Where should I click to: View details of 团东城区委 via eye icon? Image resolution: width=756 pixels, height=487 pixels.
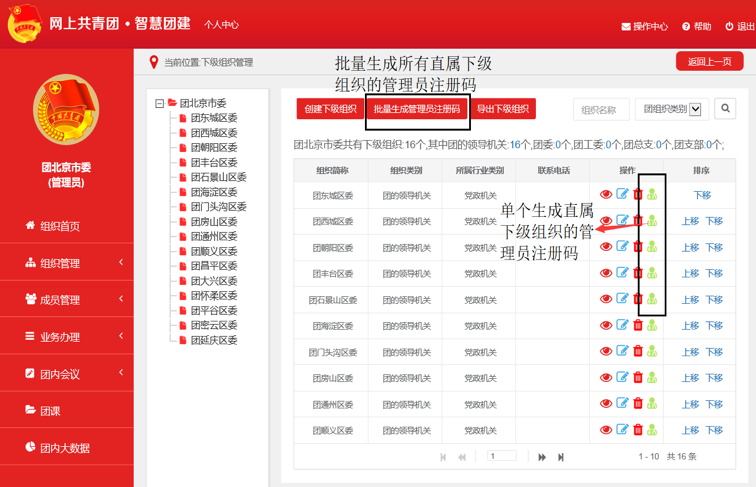tap(606, 194)
